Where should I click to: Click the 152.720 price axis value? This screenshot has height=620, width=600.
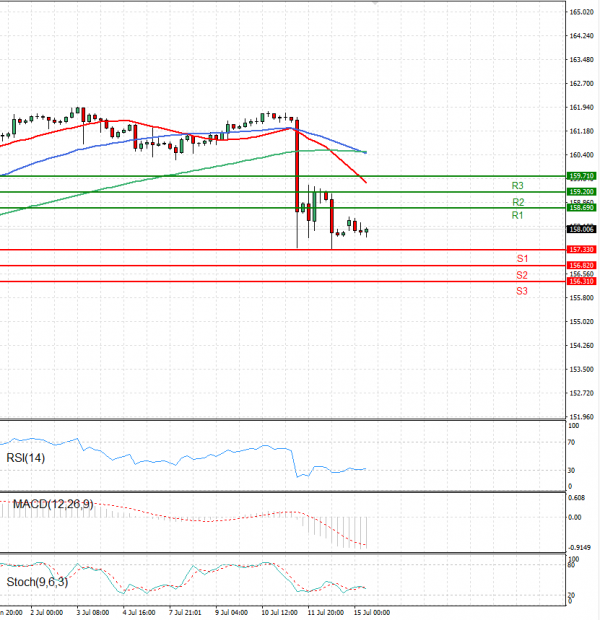pos(581,393)
